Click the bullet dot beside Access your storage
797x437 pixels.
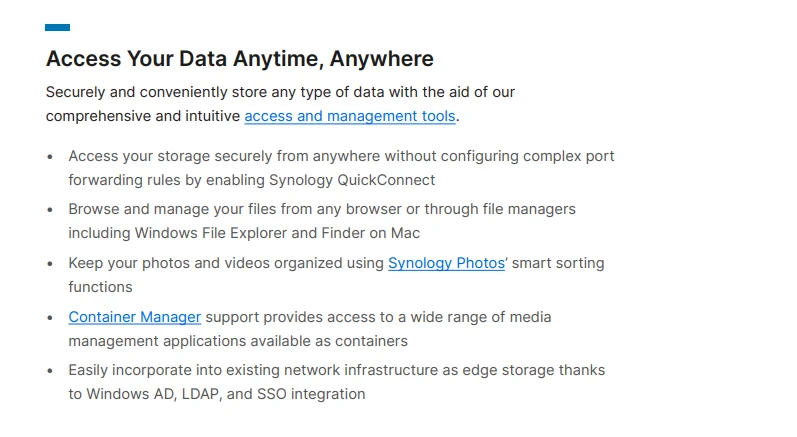click(x=50, y=157)
